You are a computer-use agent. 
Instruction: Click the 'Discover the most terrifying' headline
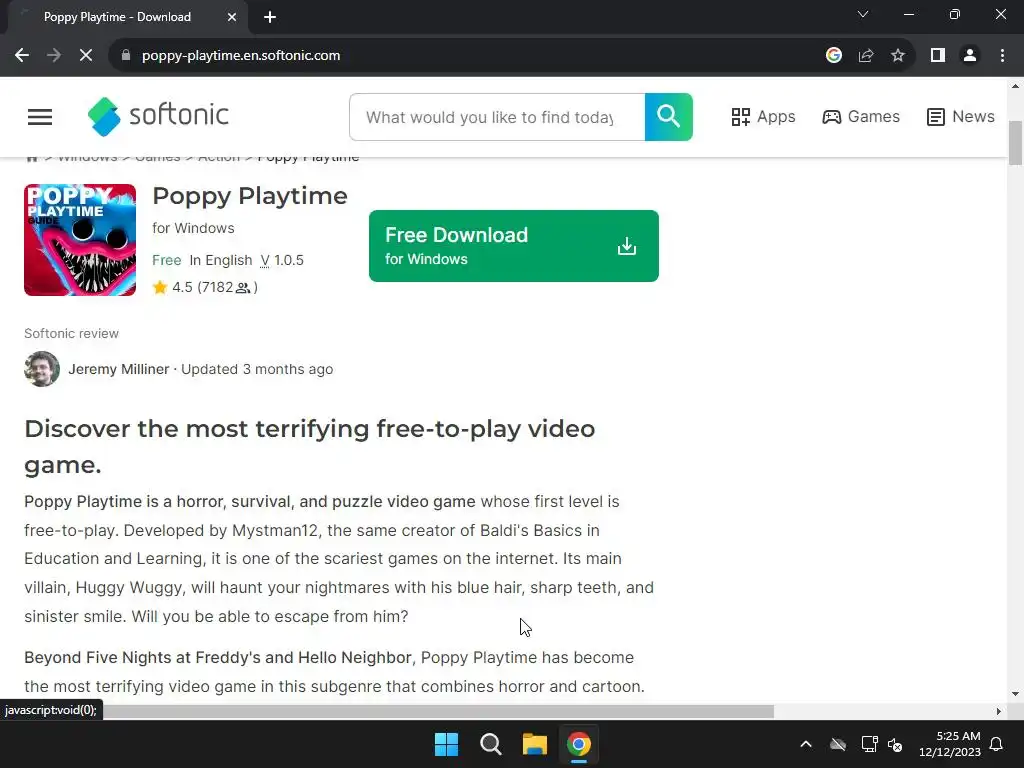[310, 447]
